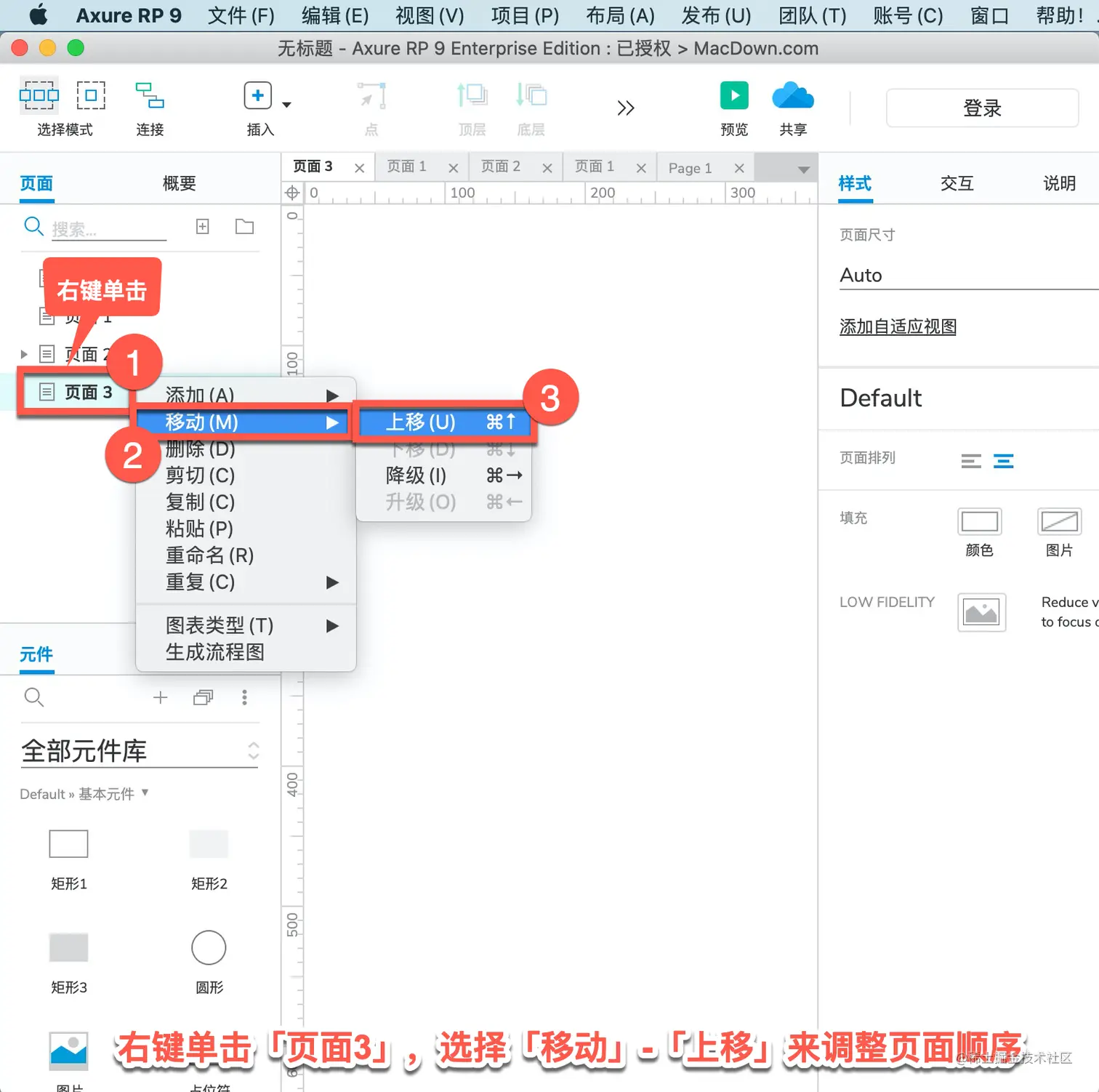Viewport: 1099px width, 1092px height.
Task: Open the 发布 (U) menu
Action: 716,15
